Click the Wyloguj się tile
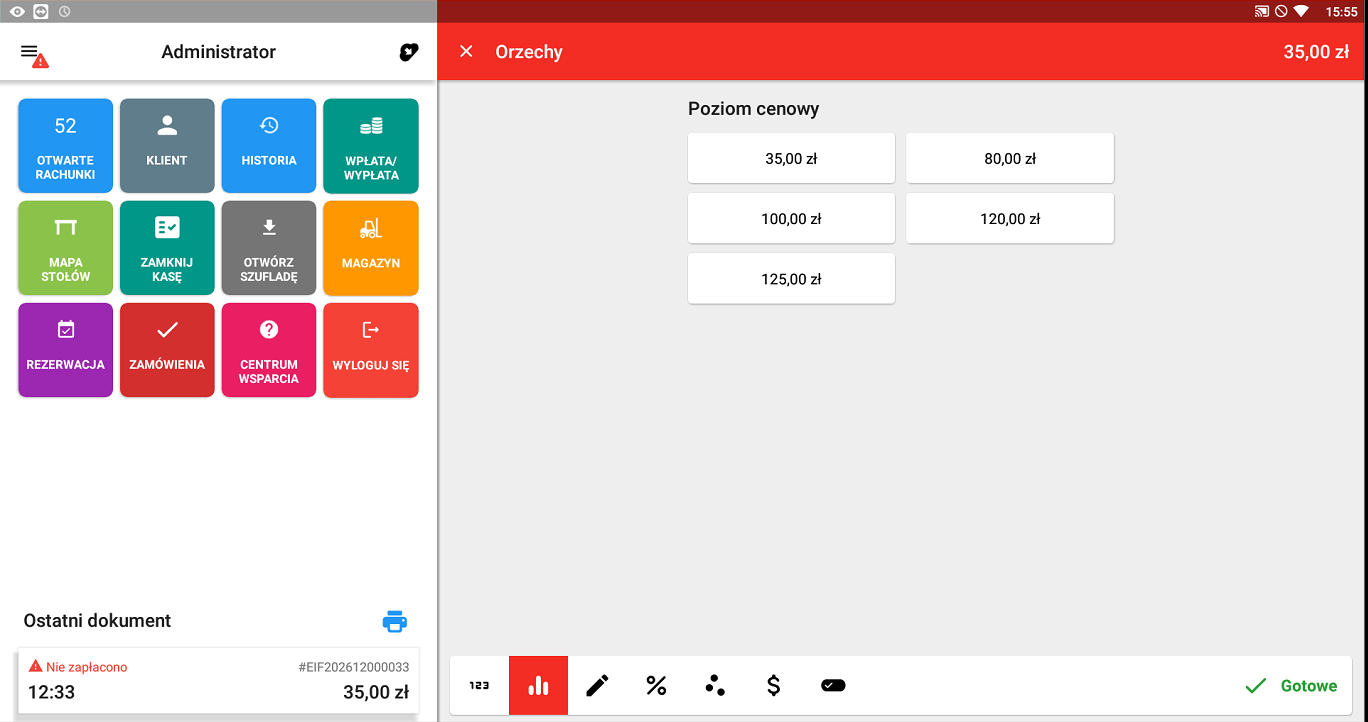The width and height of the screenshot is (1368, 722). click(x=371, y=350)
